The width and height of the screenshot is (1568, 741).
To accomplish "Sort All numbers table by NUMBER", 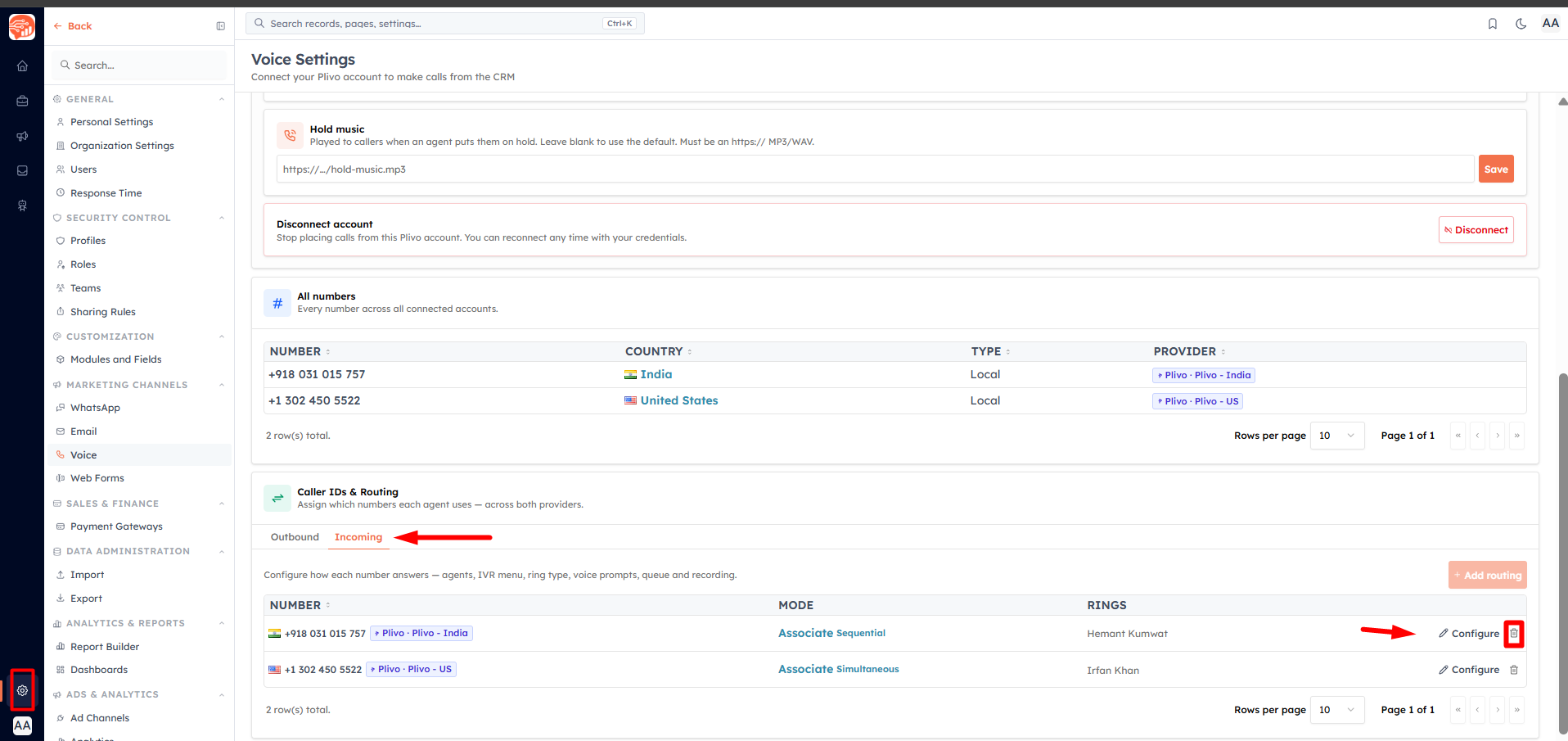I will pos(300,351).
